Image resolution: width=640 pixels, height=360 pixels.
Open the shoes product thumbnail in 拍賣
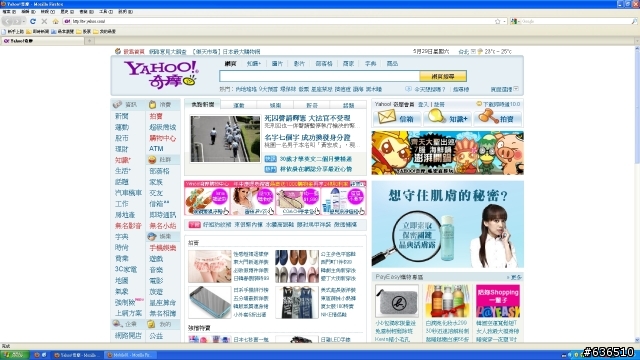click(x=297, y=266)
